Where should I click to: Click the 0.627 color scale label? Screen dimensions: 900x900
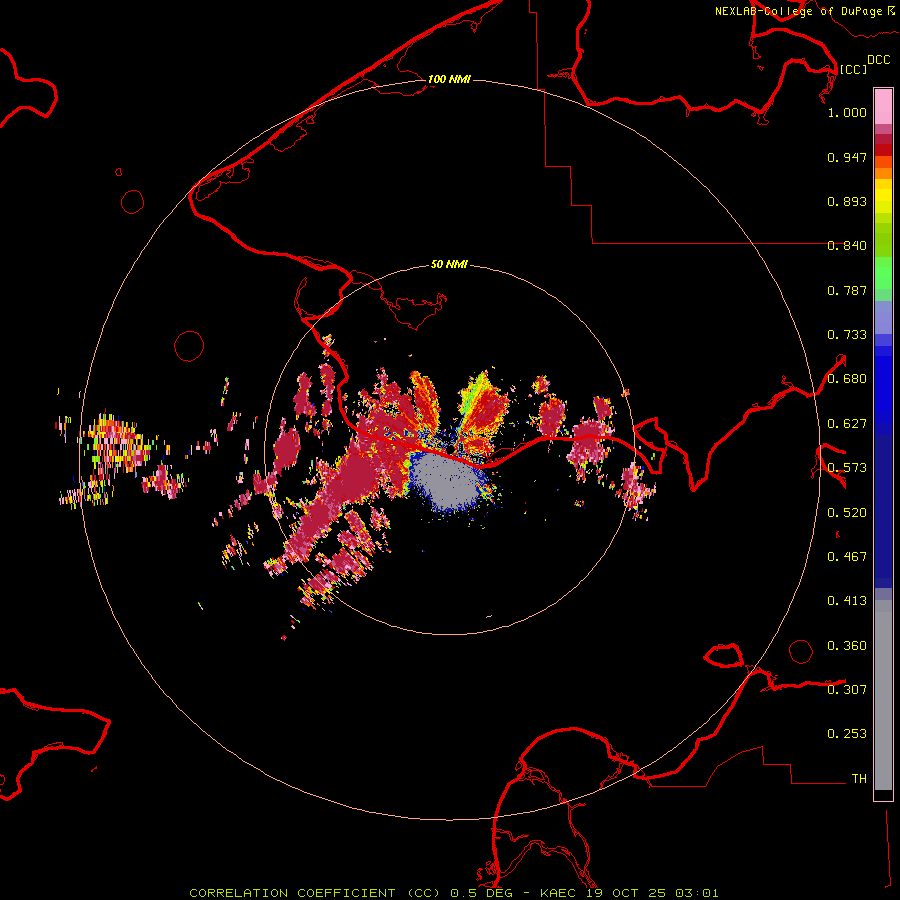[x=847, y=424]
